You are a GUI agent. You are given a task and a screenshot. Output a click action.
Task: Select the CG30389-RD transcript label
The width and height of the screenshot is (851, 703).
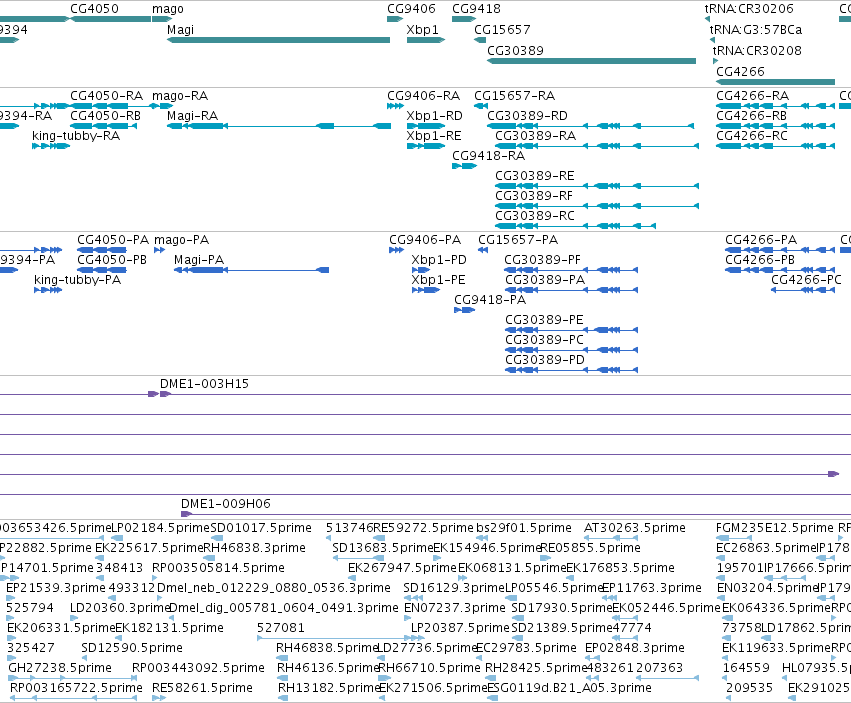click(528, 116)
